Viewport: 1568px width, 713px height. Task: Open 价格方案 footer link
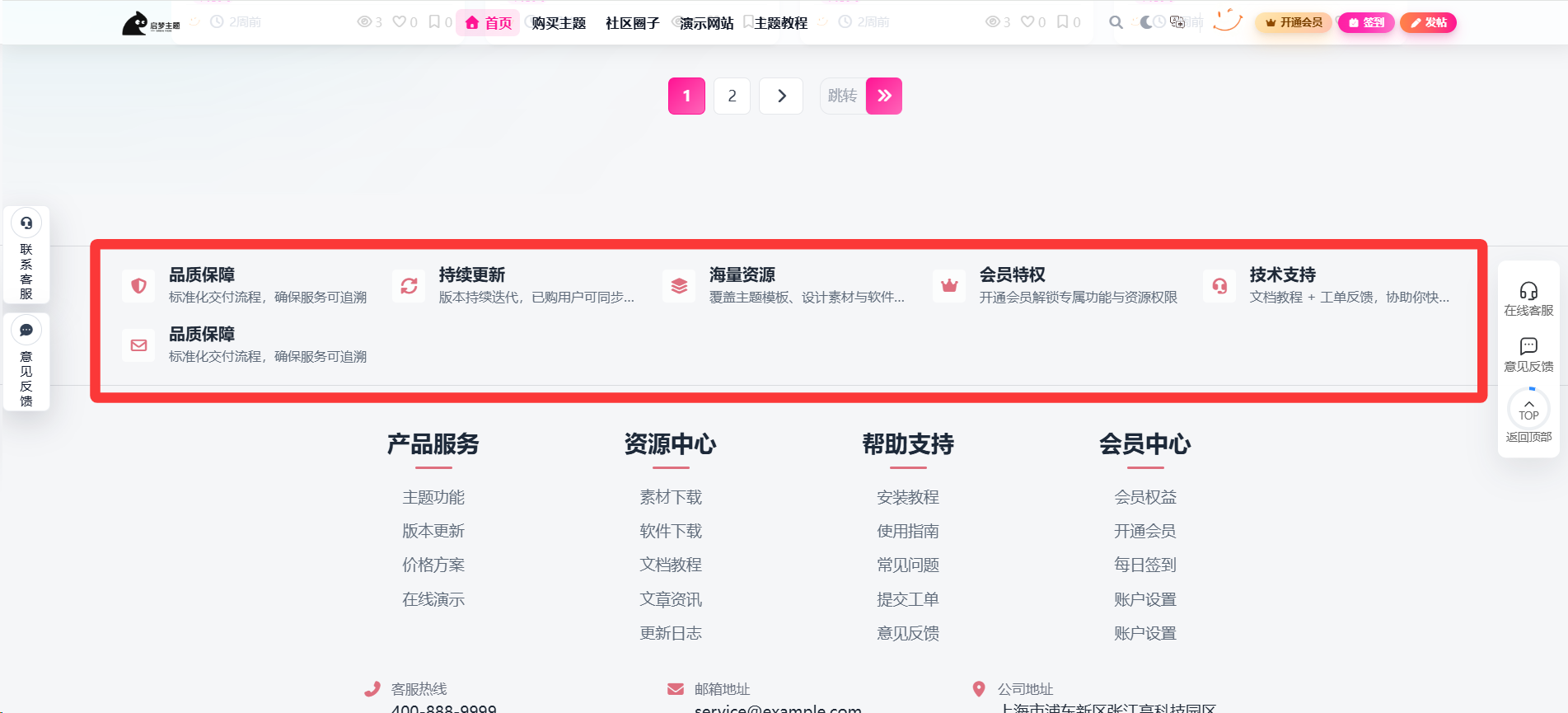coord(433,565)
